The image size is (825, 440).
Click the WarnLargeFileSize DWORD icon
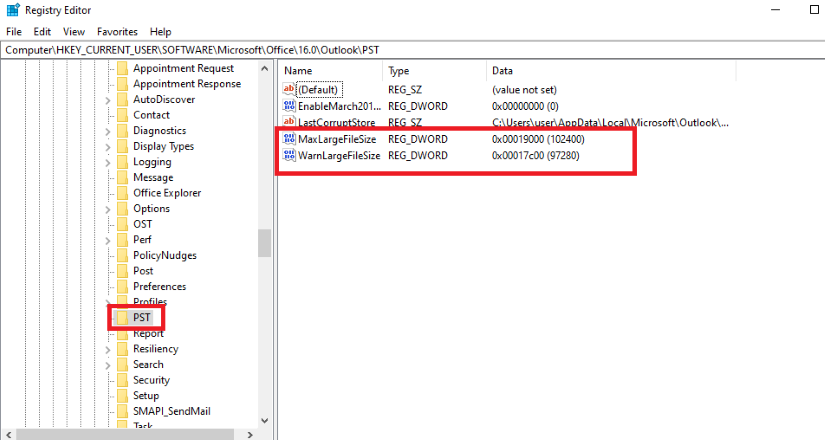pos(289,155)
